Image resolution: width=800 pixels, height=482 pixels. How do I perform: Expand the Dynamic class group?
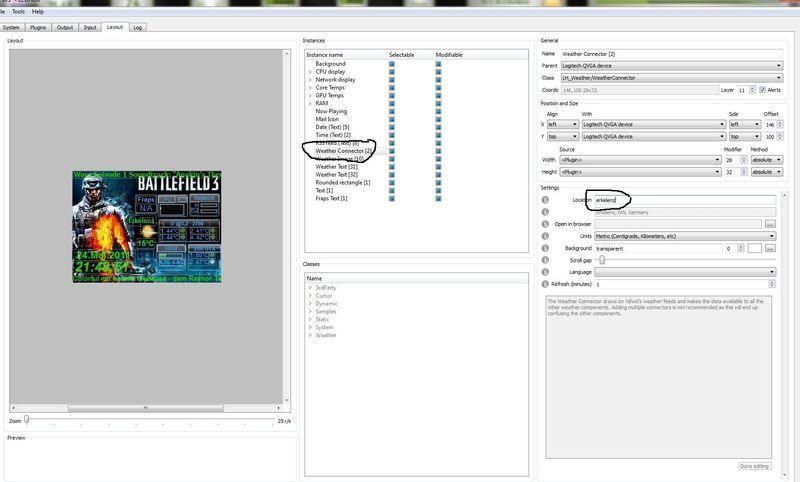coord(310,303)
